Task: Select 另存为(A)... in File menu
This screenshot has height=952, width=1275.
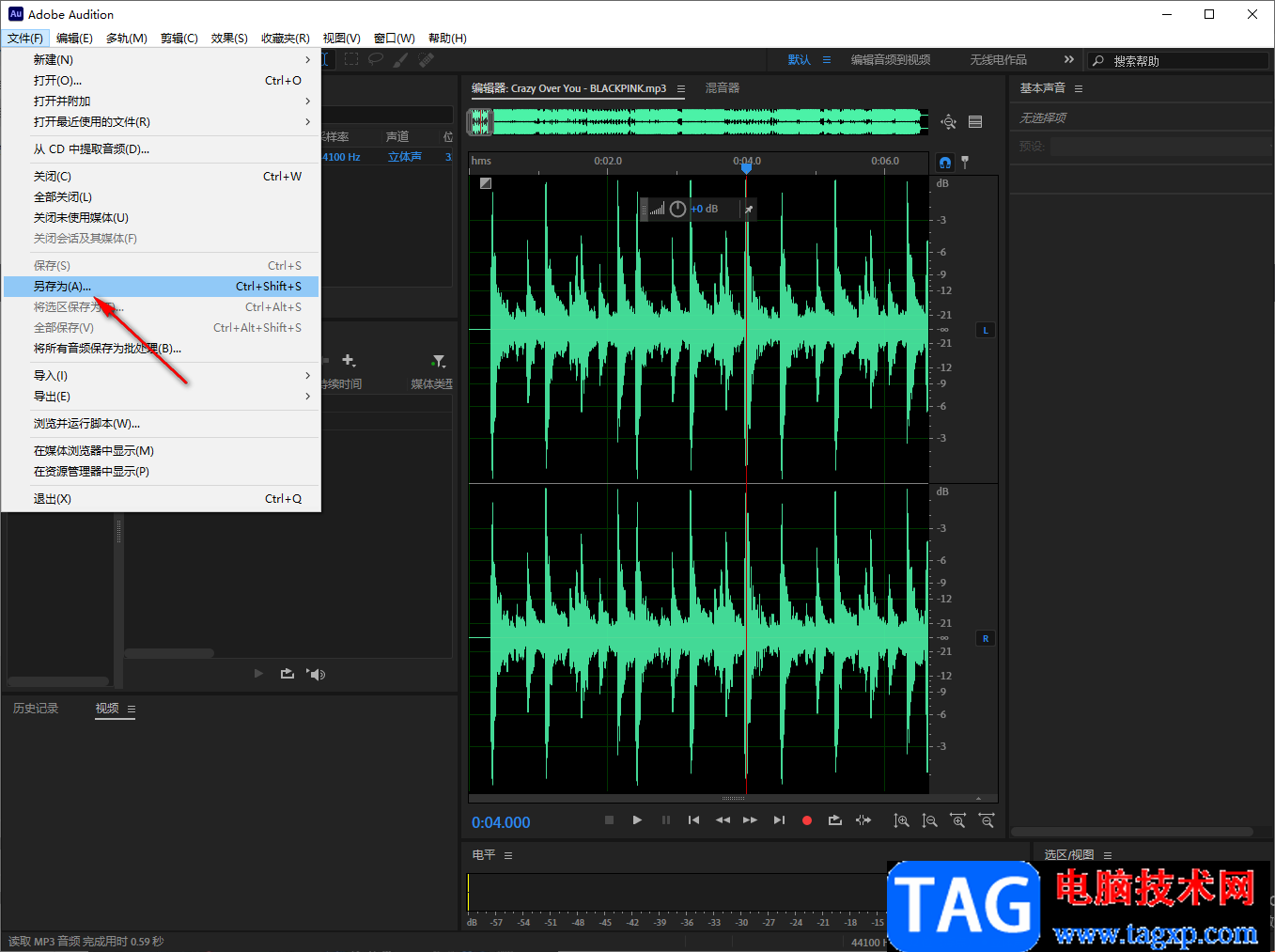Action: [162, 287]
